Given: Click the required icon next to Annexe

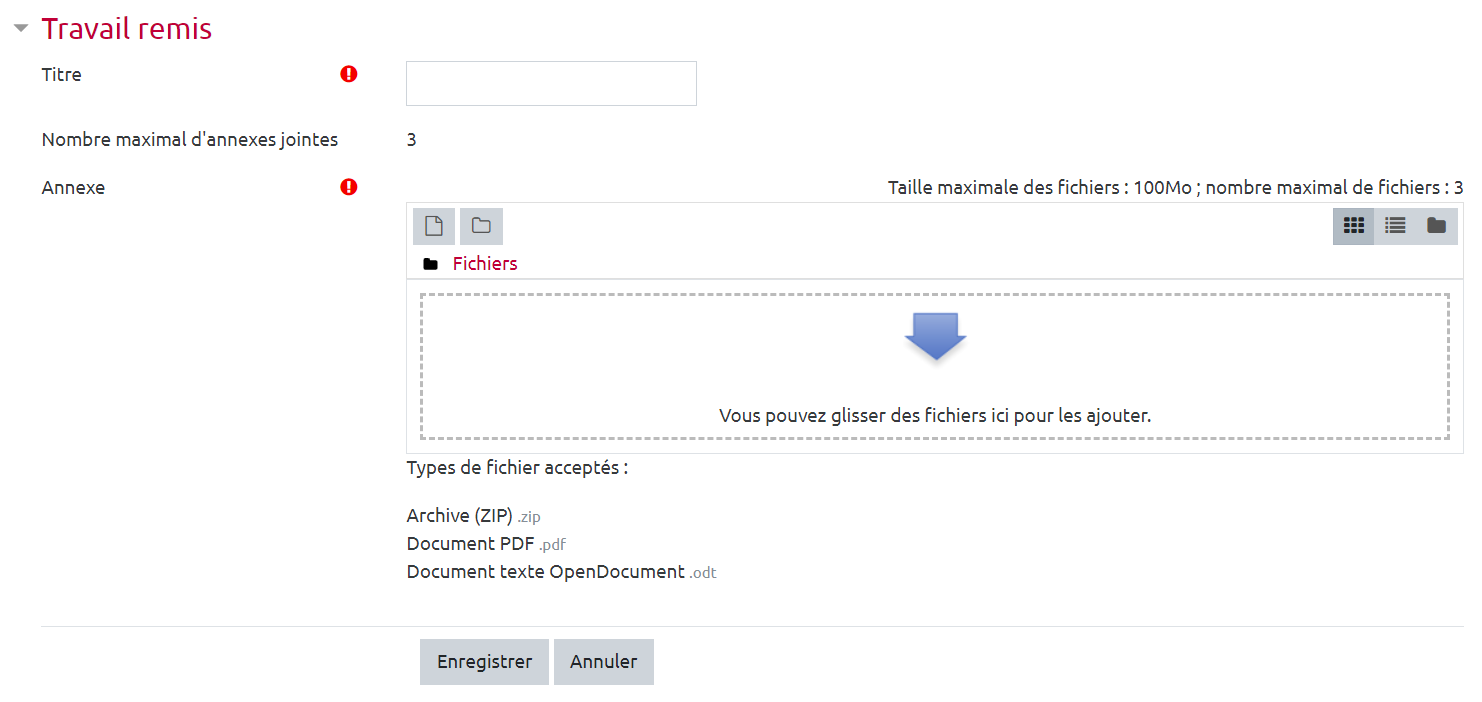Looking at the screenshot, I should [349, 187].
